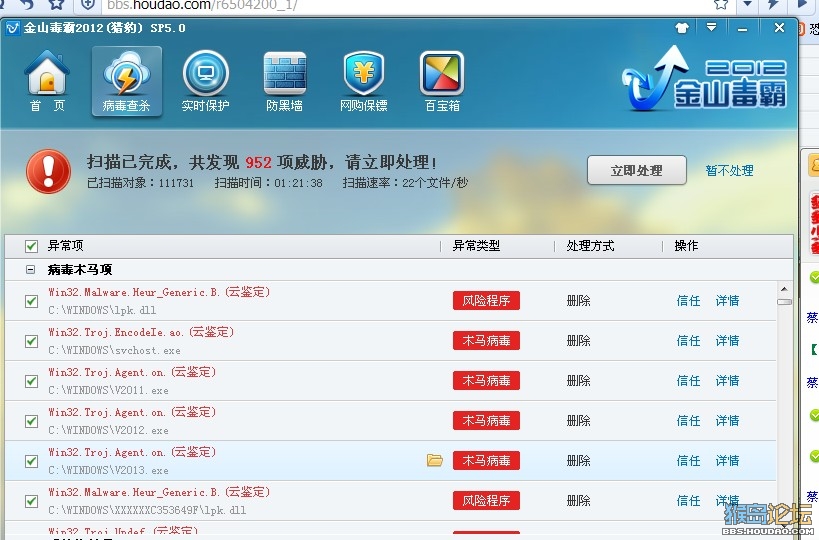The width and height of the screenshot is (819, 540).
Task: Click the threat list scrollbar thumb
Action: pyautogui.click(x=784, y=302)
